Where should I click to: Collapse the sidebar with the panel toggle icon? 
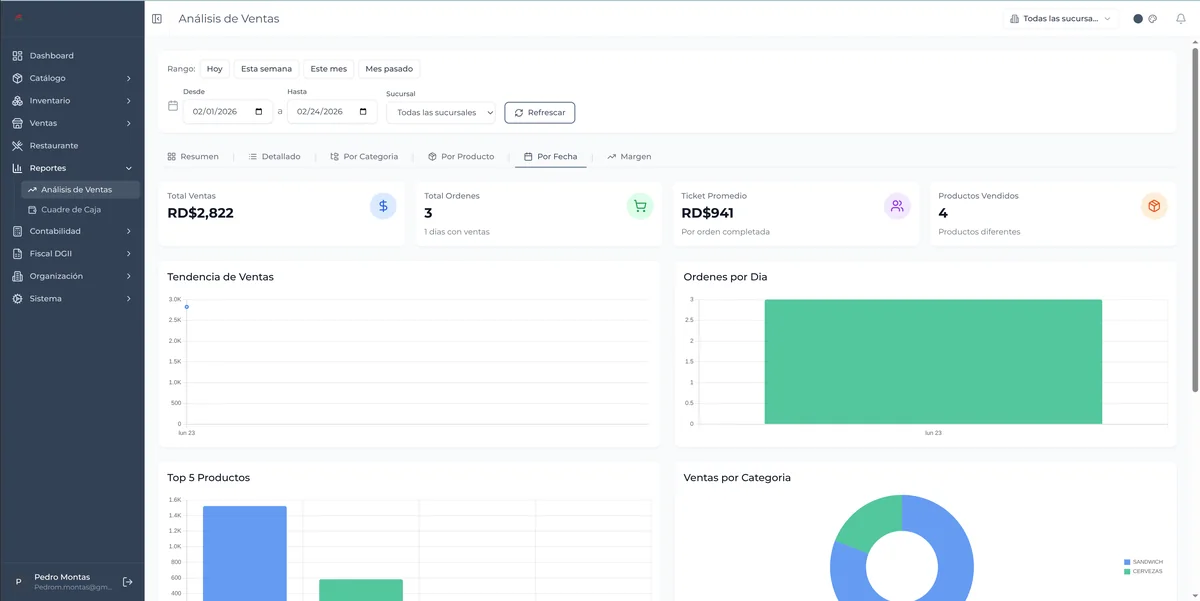157,19
